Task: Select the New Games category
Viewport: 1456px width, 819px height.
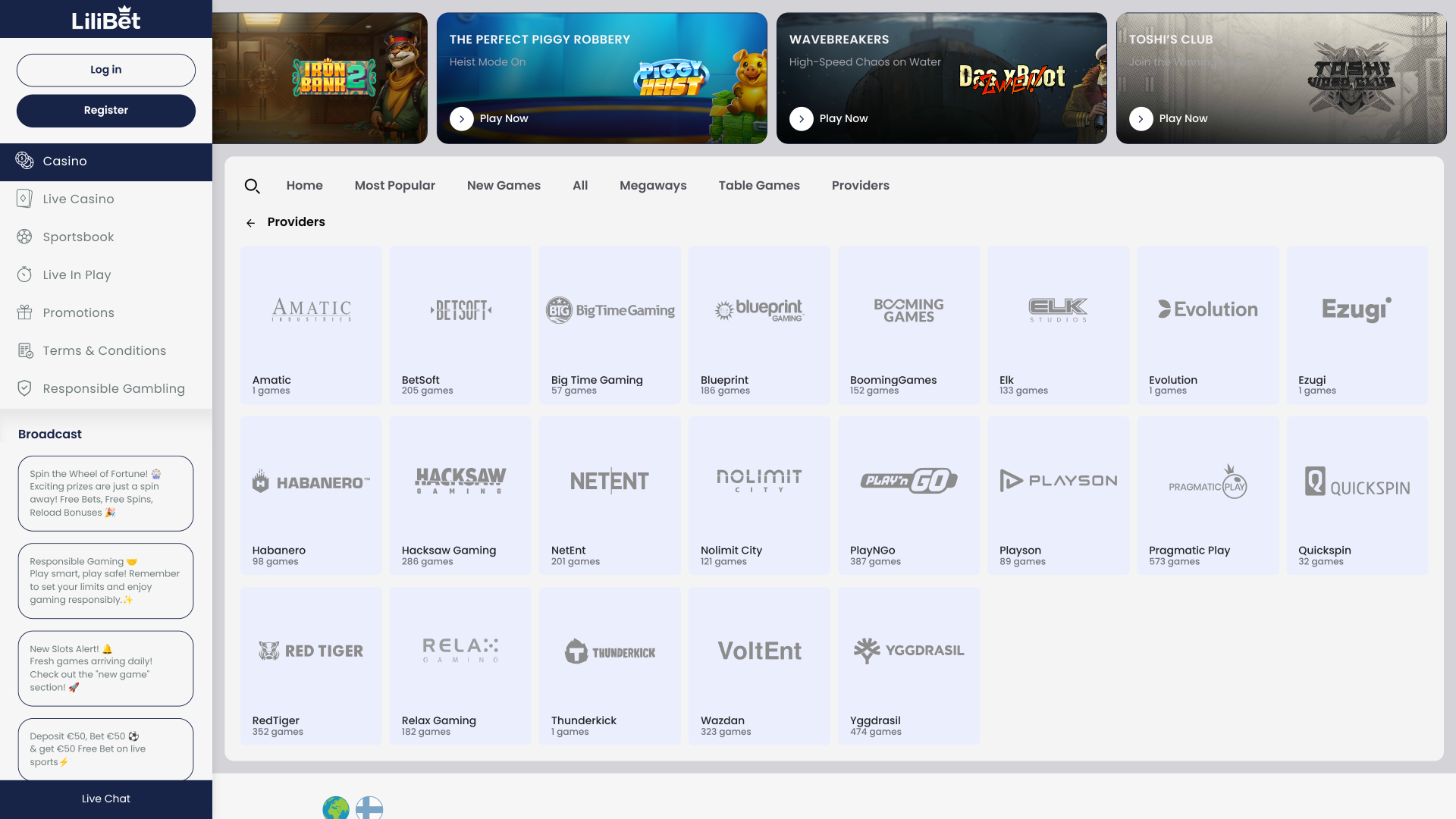Action: tap(504, 185)
